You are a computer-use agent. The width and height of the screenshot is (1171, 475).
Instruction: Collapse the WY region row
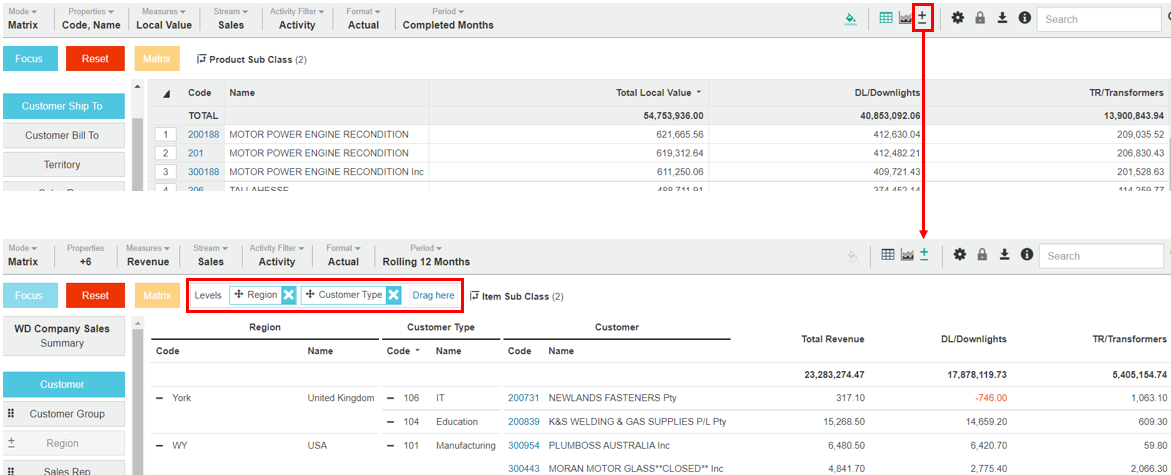[159, 446]
